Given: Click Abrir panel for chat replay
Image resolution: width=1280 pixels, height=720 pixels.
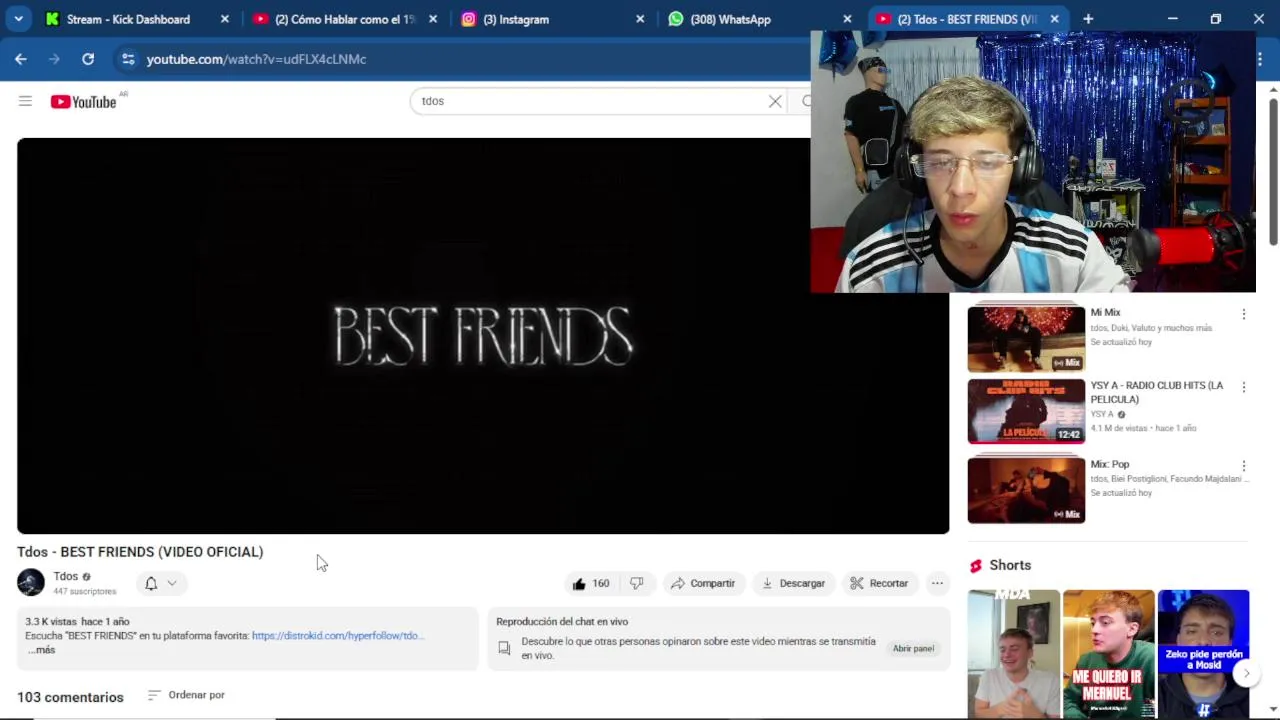Looking at the screenshot, I should 913,648.
